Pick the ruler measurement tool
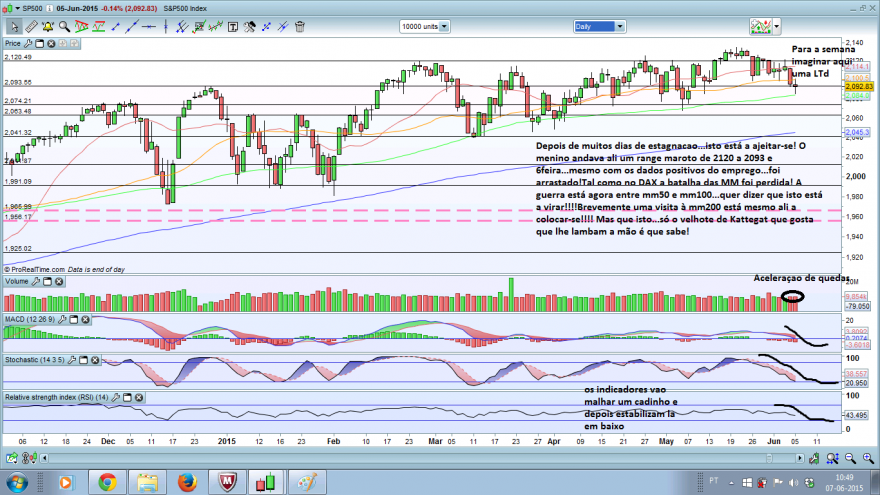Viewport: 880px width, 495px height. tap(31, 26)
